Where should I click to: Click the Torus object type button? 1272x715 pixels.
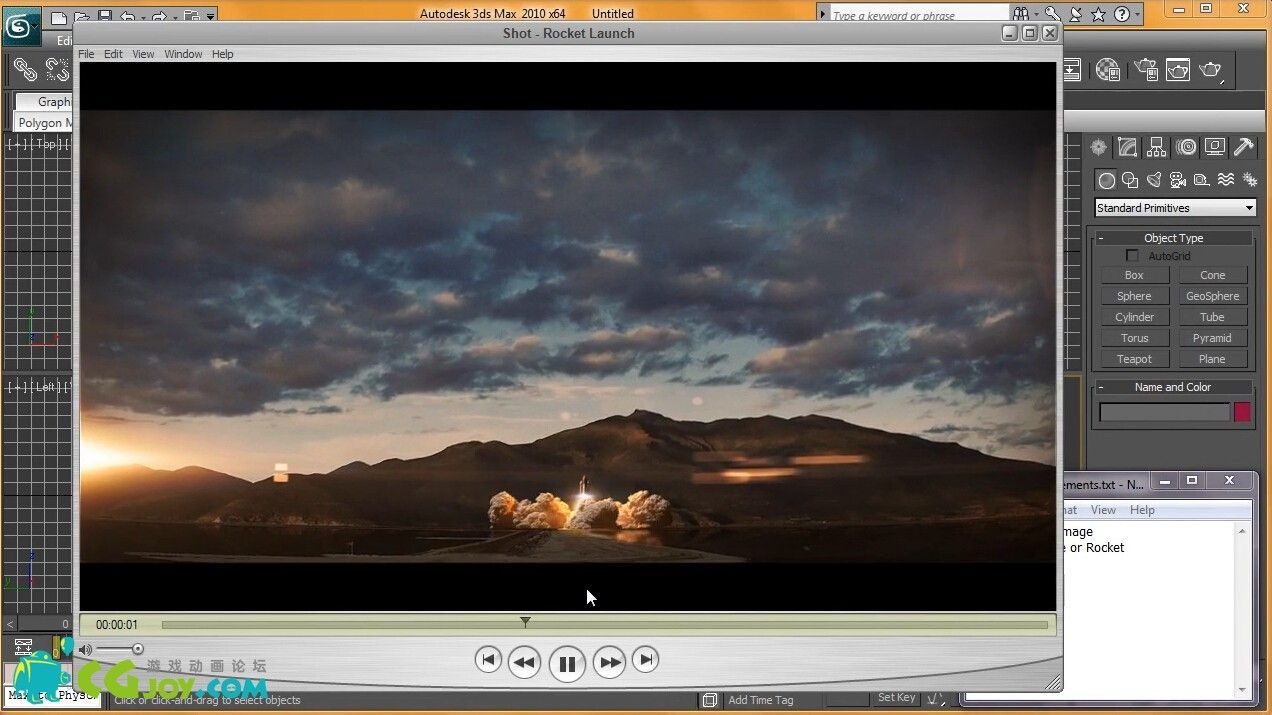(x=1134, y=338)
